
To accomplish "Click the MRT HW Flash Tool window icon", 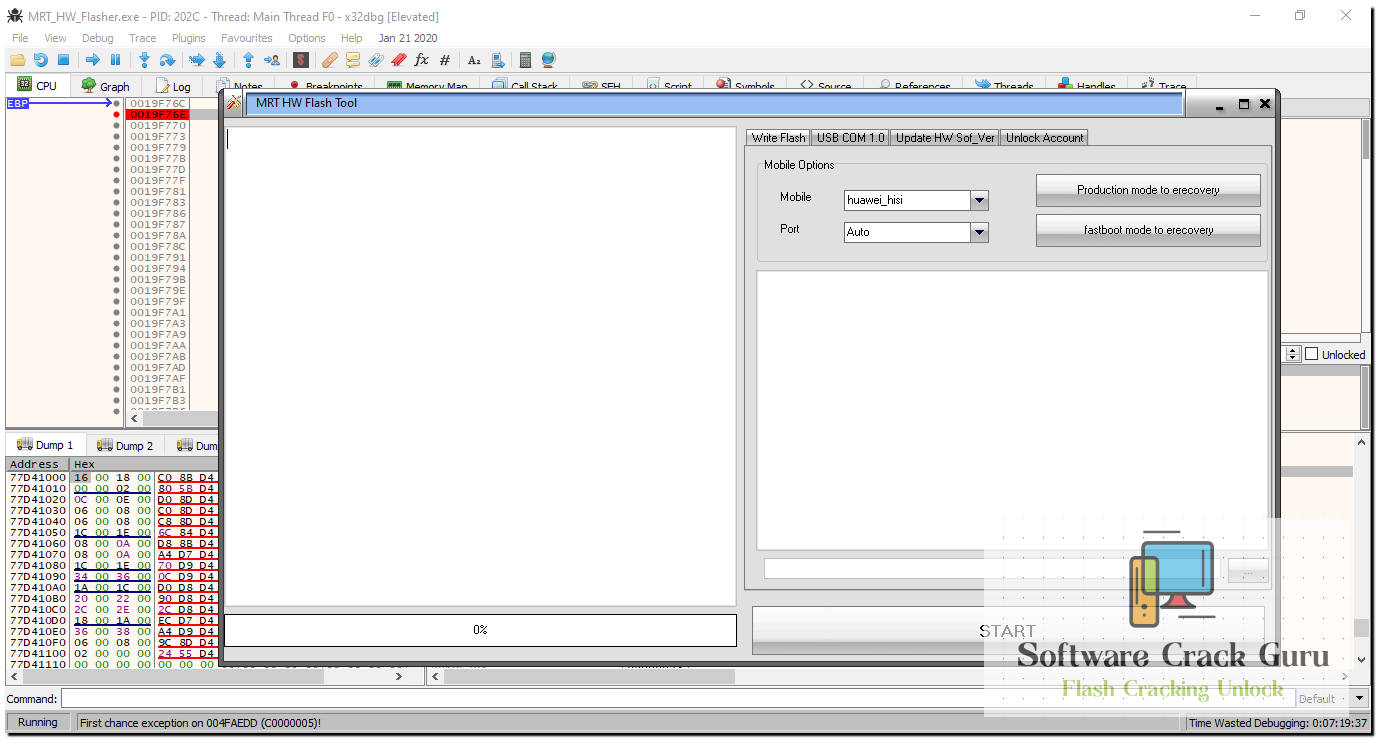I will coord(234,103).
